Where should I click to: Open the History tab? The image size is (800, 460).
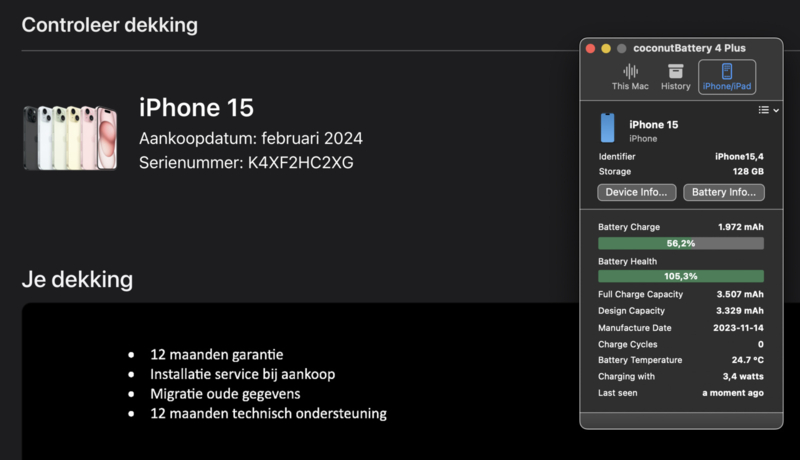(x=676, y=77)
